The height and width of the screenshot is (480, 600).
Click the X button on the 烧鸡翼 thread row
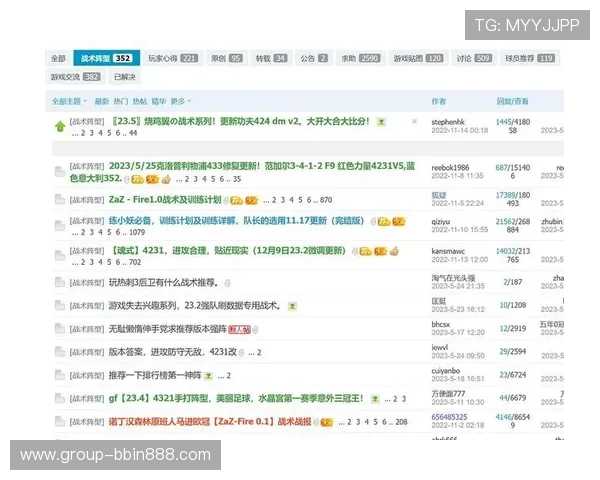point(414,121)
